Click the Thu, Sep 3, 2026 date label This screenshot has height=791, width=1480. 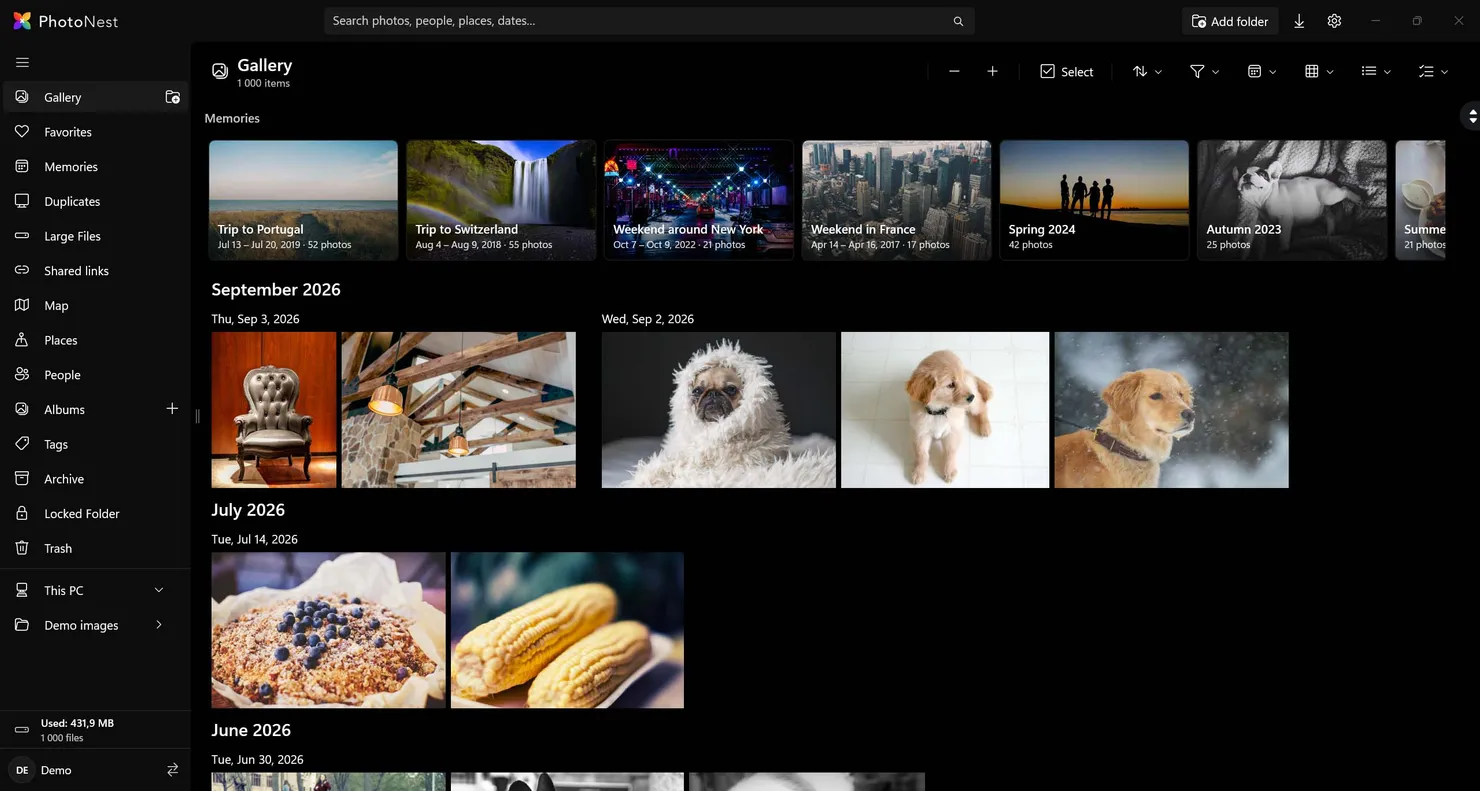pos(255,319)
